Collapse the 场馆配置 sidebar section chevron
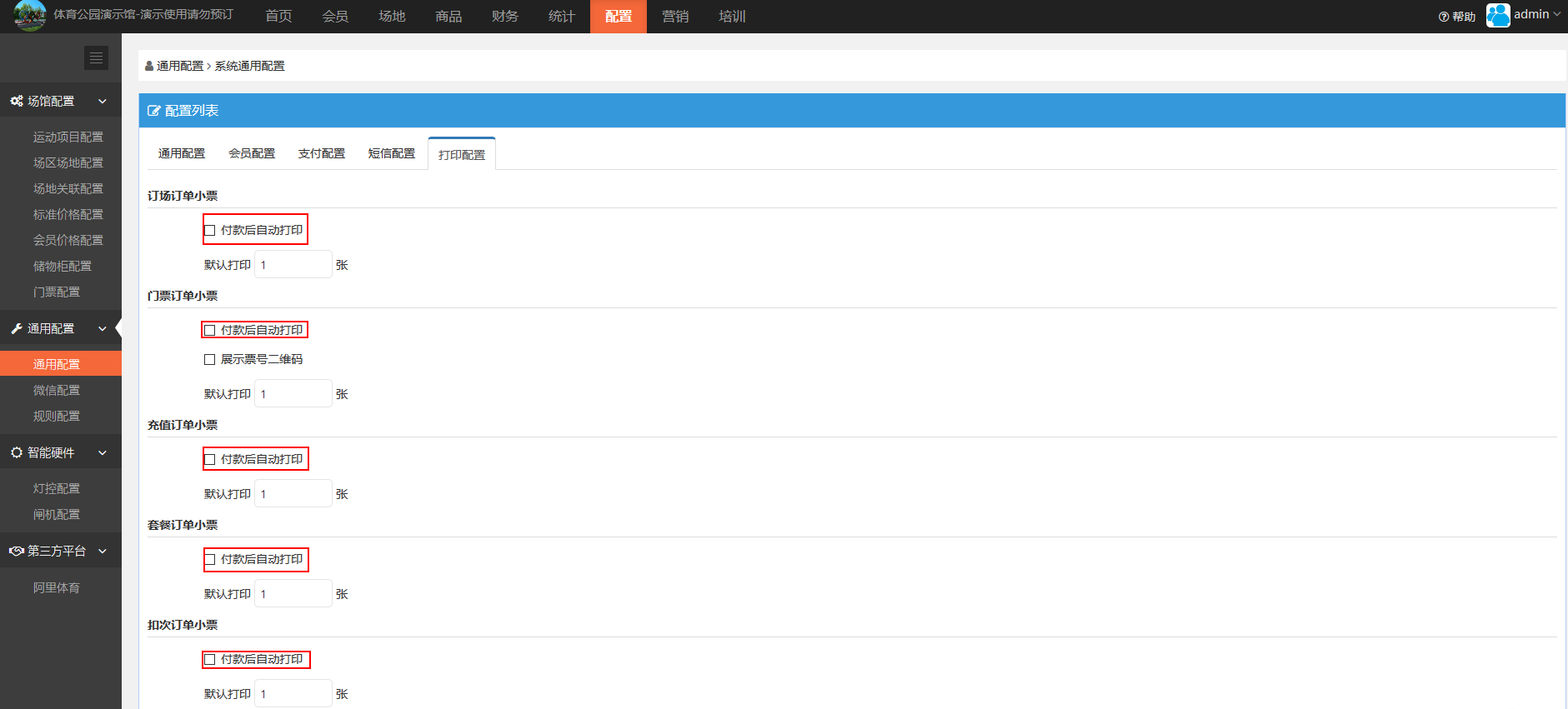 [103, 101]
